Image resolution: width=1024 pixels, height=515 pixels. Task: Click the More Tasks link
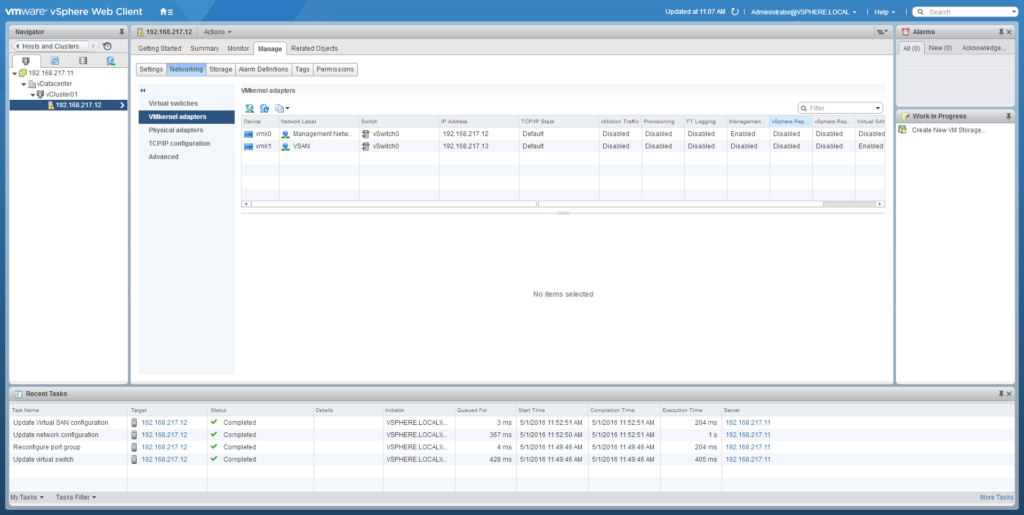click(x=997, y=497)
